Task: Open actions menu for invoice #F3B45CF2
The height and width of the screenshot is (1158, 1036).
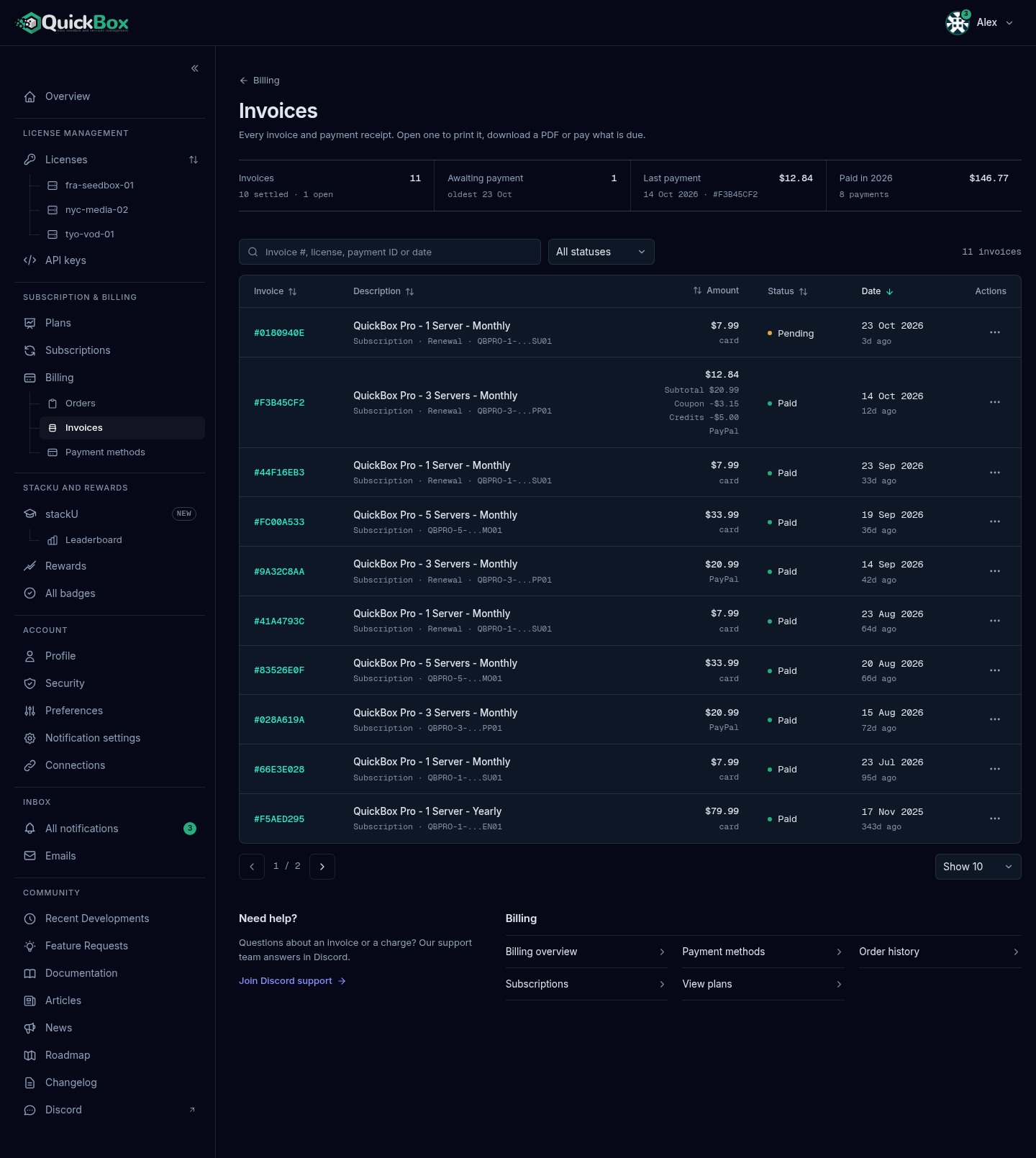Action: 995,402
